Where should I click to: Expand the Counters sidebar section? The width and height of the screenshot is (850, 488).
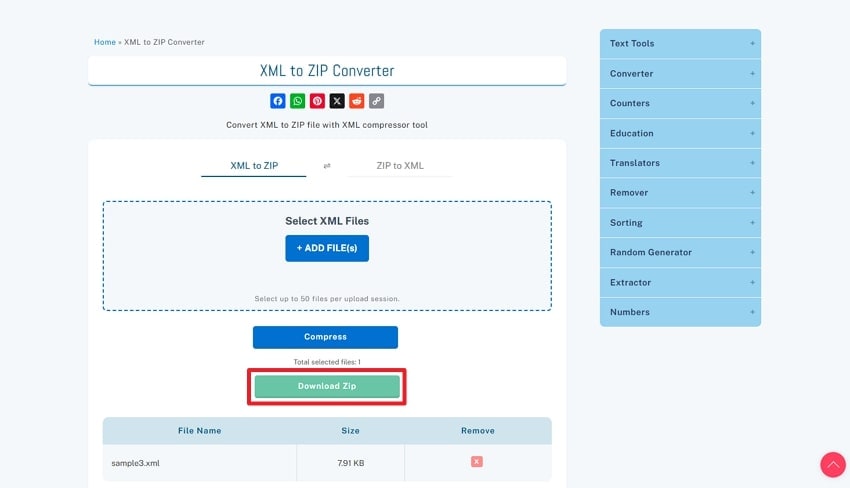(x=680, y=103)
